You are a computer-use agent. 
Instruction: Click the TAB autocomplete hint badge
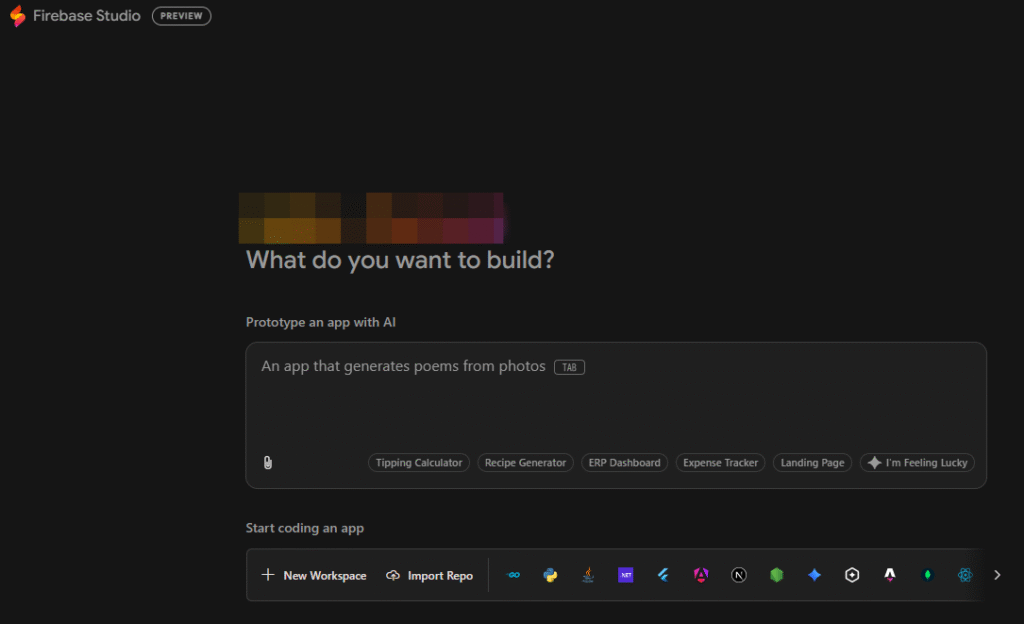569,367
